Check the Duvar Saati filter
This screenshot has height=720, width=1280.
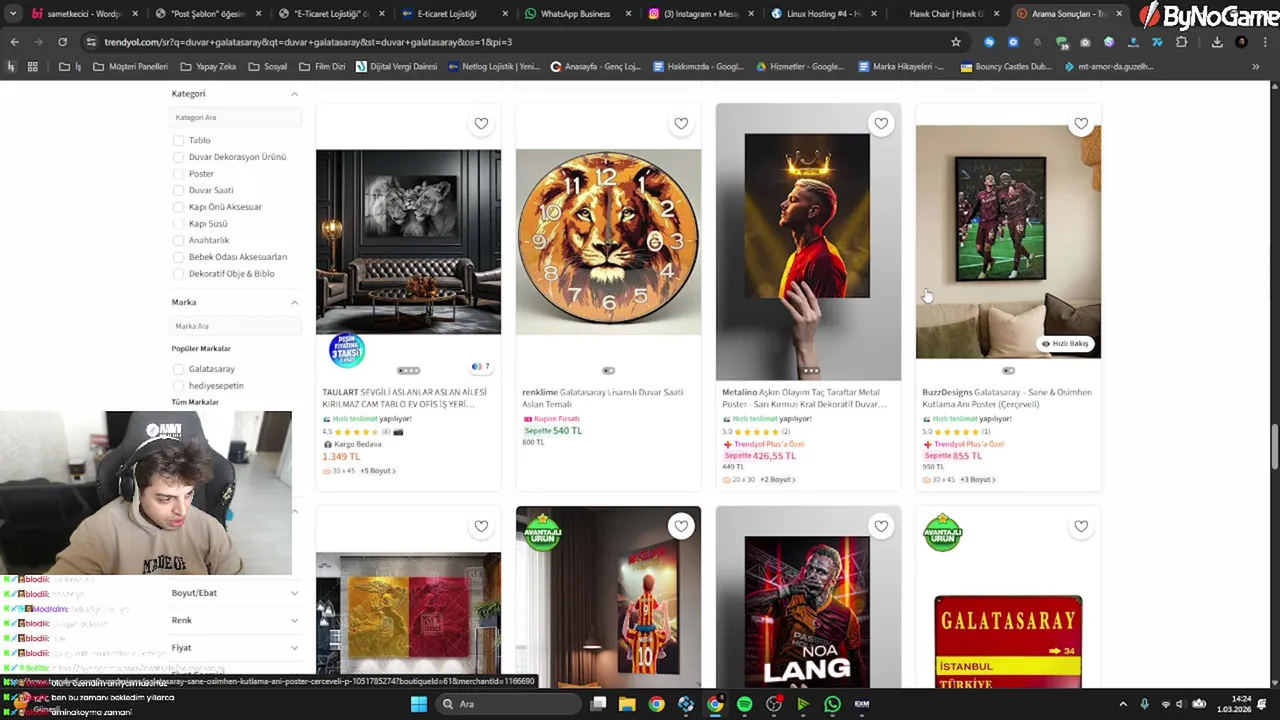click(x=178, y=190)
